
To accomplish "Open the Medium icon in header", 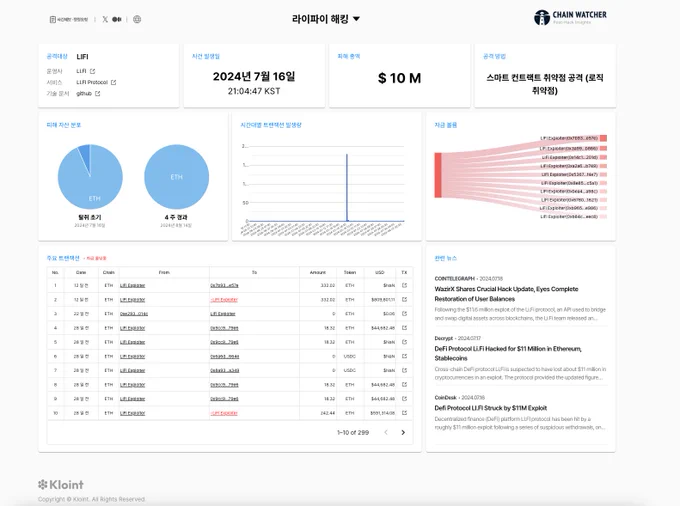I will pos(117,19).
